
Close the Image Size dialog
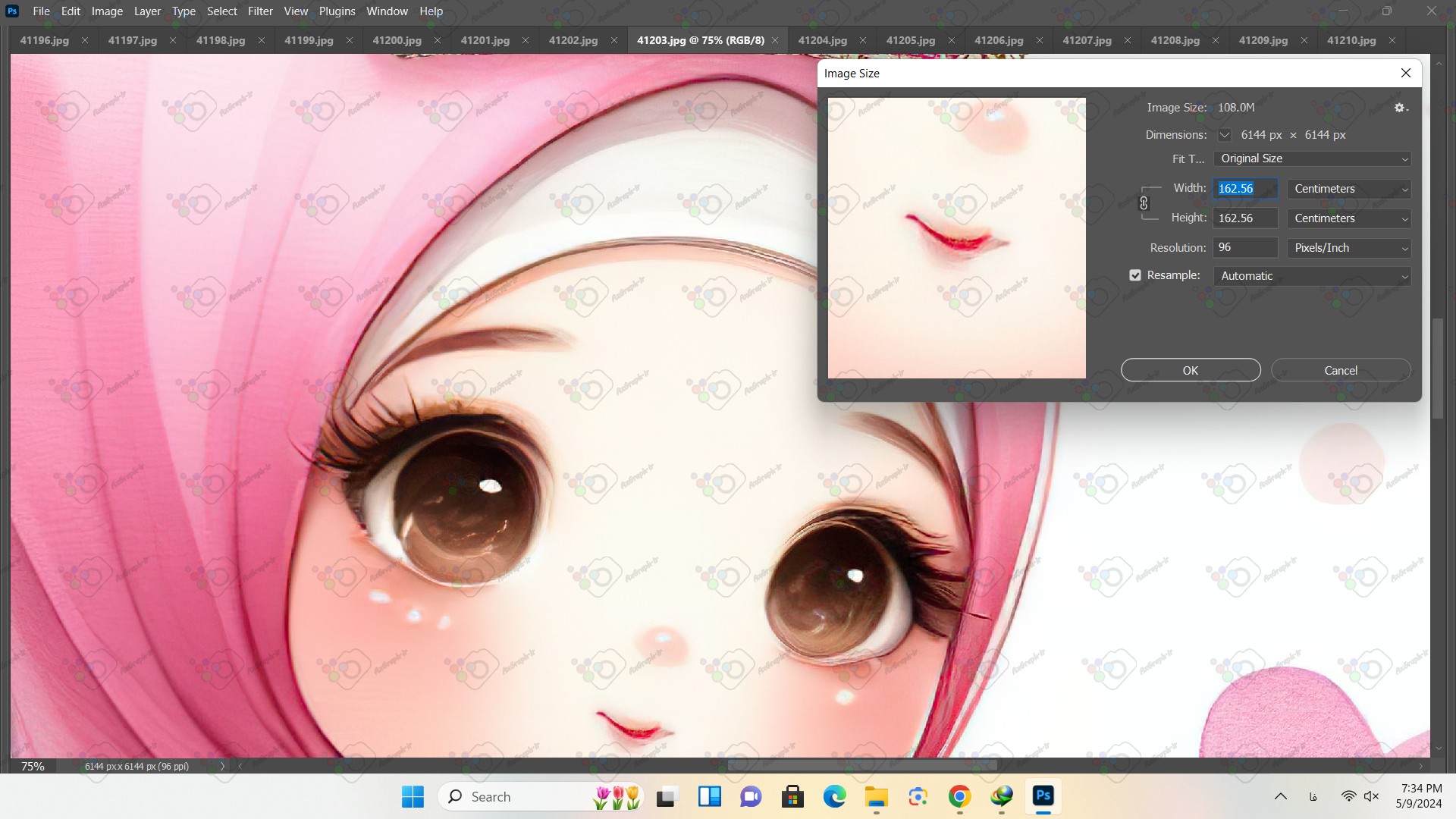[x=1405, y=73]
